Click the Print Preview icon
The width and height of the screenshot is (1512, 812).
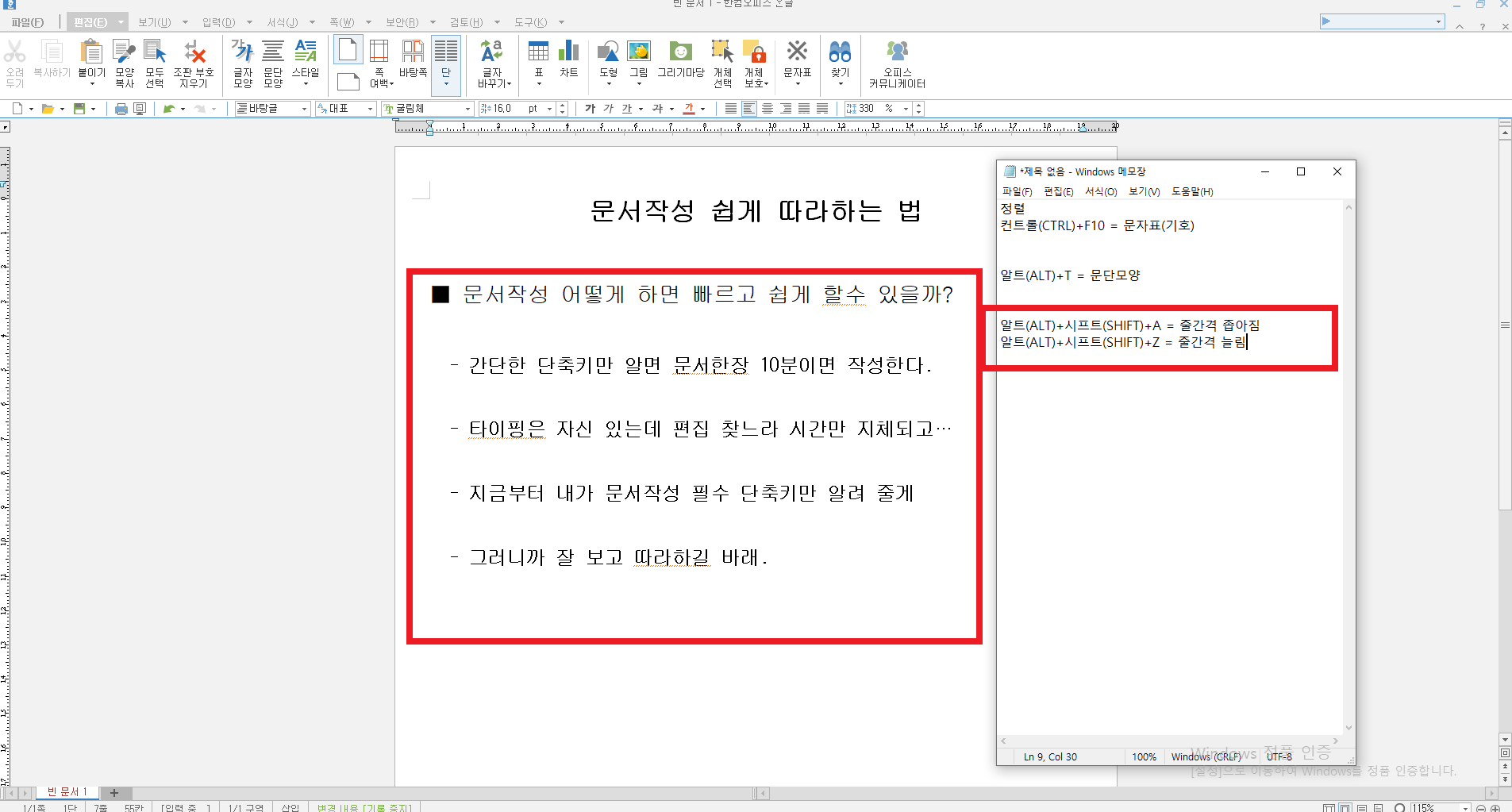pyautogui.click(x=140, y=109)
